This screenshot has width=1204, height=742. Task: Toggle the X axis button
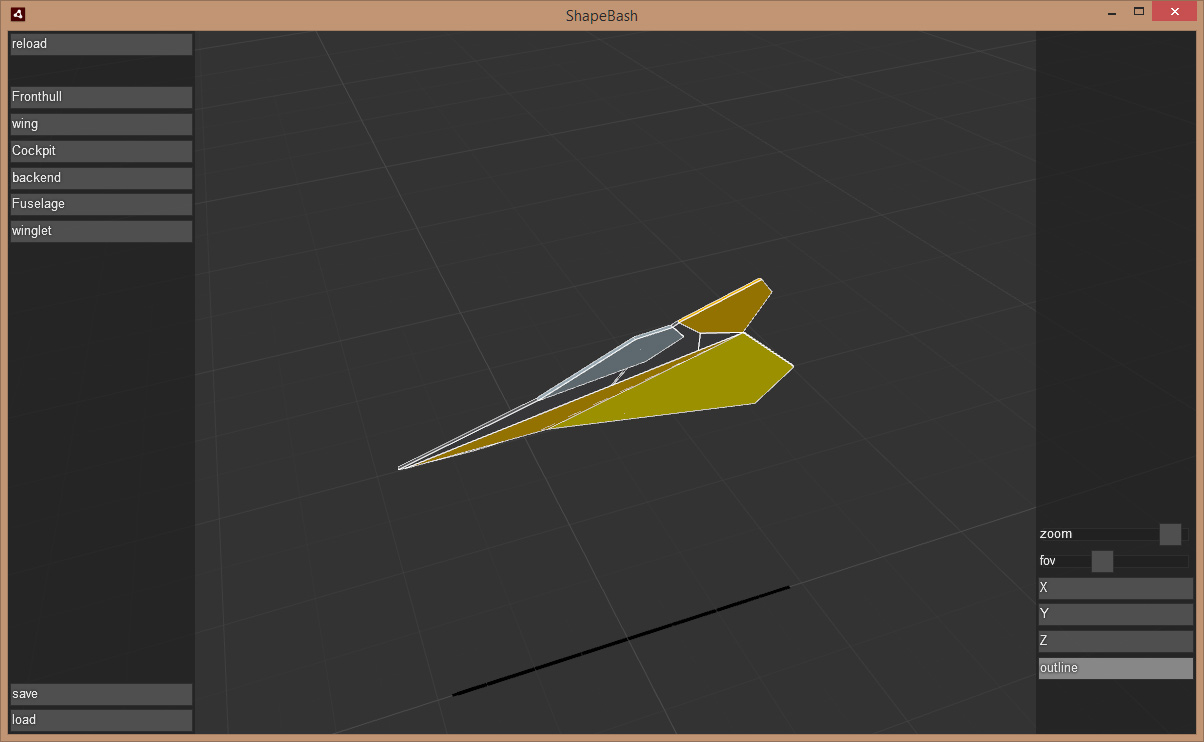[1115, 588]
